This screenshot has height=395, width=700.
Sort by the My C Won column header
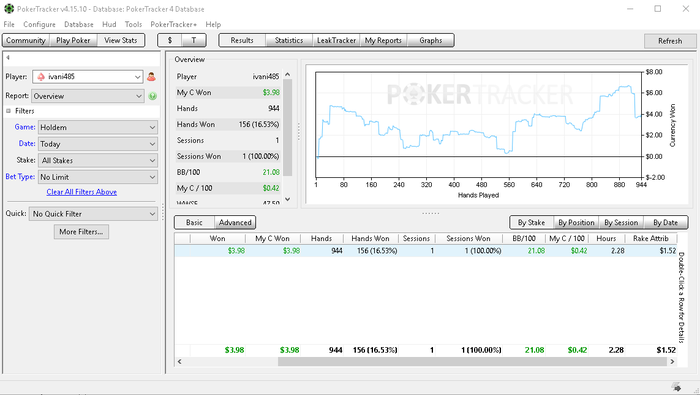(x=272, y=238)
